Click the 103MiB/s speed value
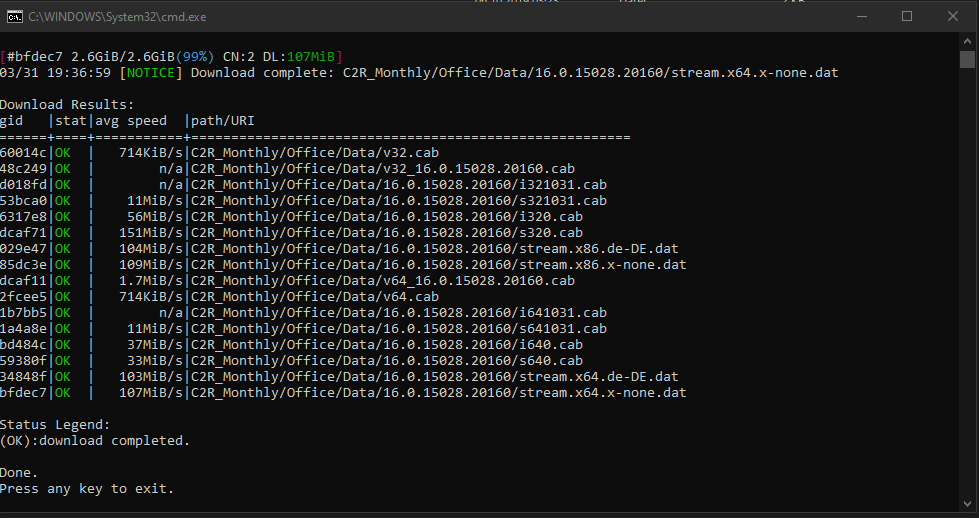Image resolution: width=979 pixels, height=518 pixels. [x=151, y=377]
